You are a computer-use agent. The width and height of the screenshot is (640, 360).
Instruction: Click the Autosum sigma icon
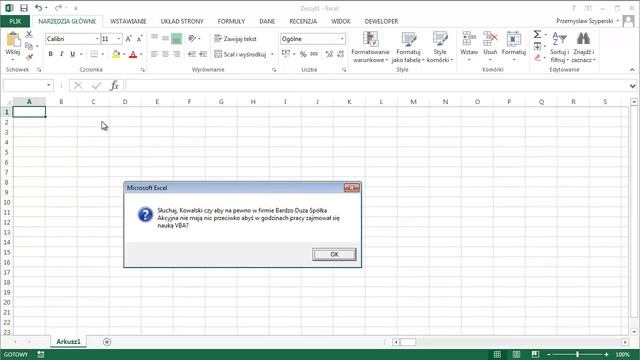[537, 35]
